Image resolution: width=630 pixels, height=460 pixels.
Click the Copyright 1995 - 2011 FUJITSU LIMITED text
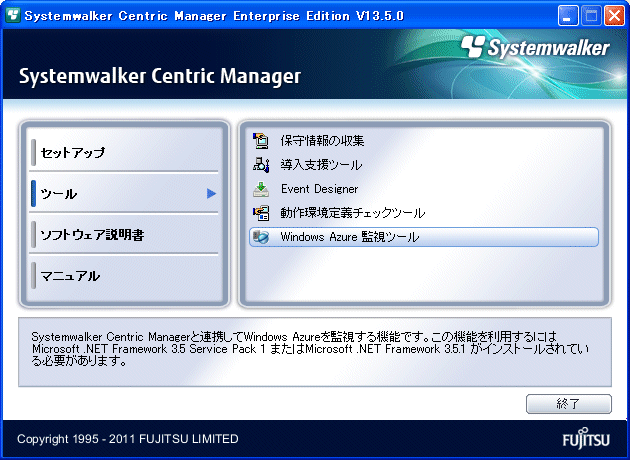click(x=128, y=439)
